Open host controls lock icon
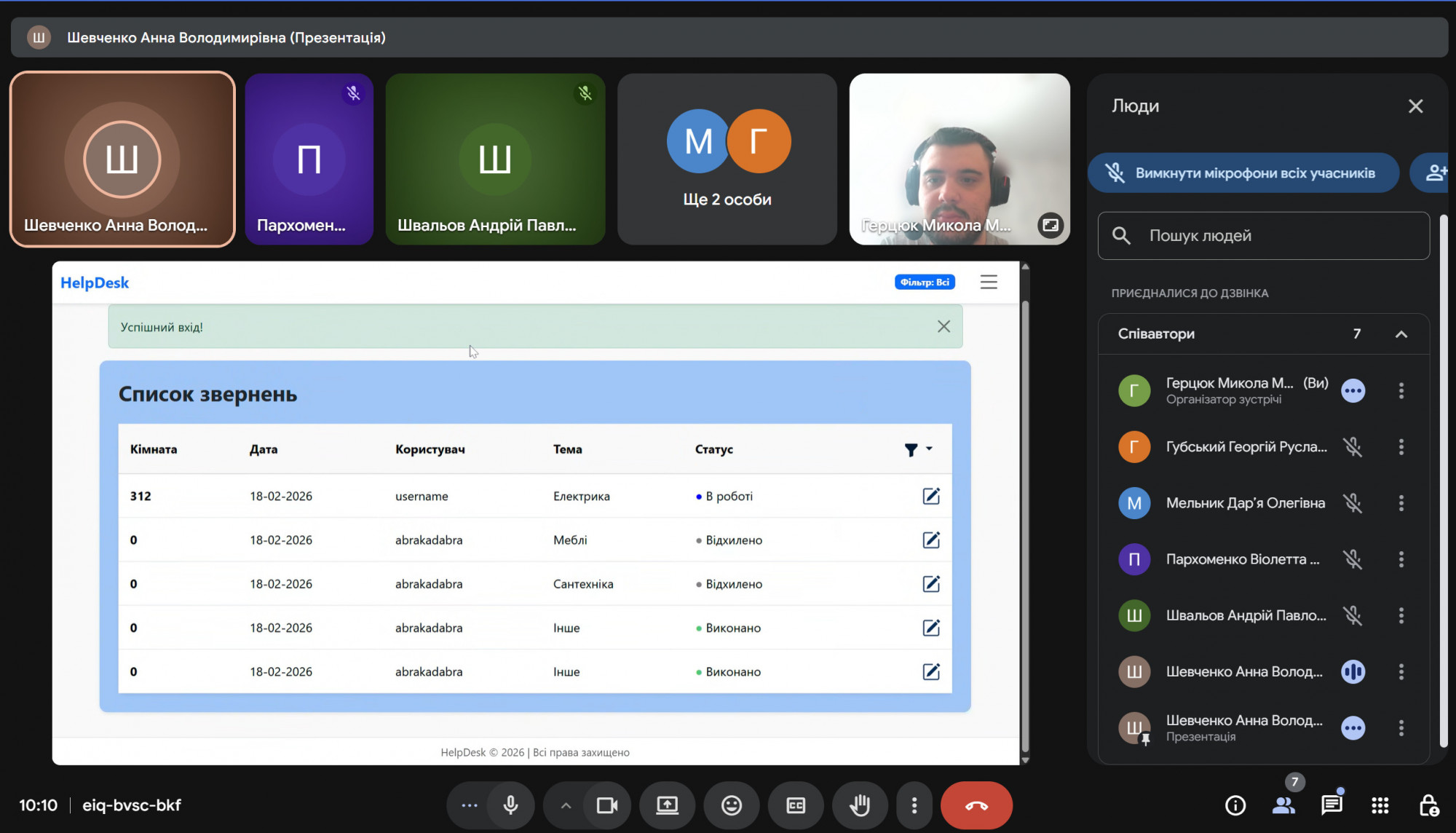Viewport: 1456px width, 833px height. pyautogui.click(x=1428, y=805)
